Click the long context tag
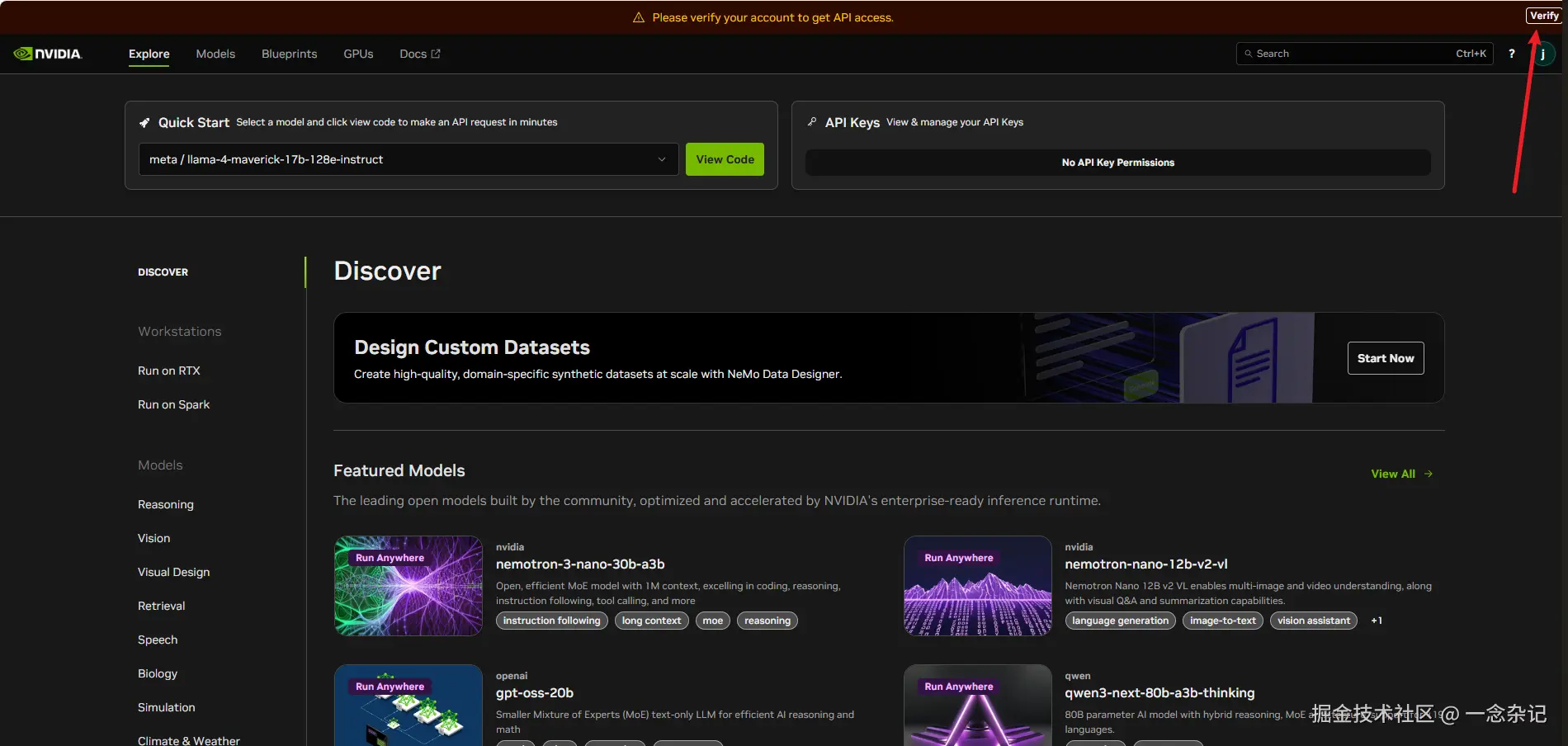Viewport: 1568px width, 746px height. pos(652,621)
